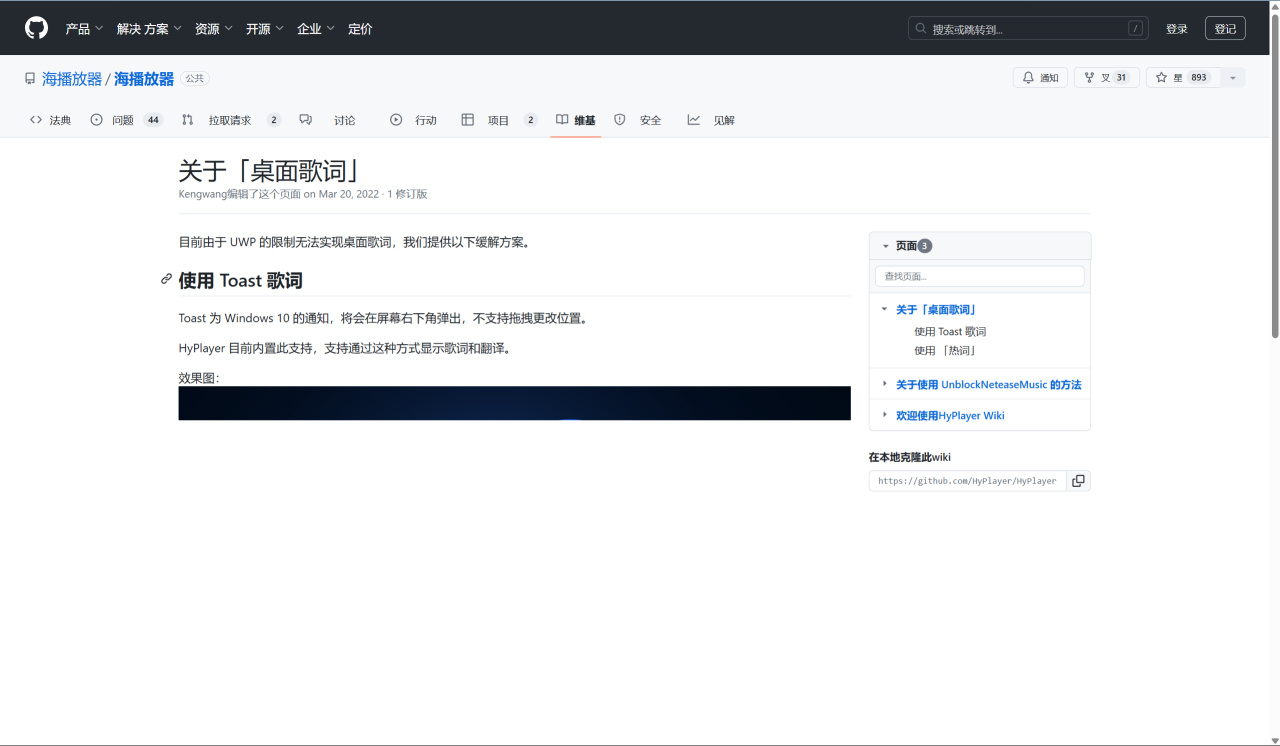Expand the 欢迎使用HyPlayer Wiki outline arrow
This screenshot has height=746, width=1280.
pyautogui.click(x=884, y=415)
